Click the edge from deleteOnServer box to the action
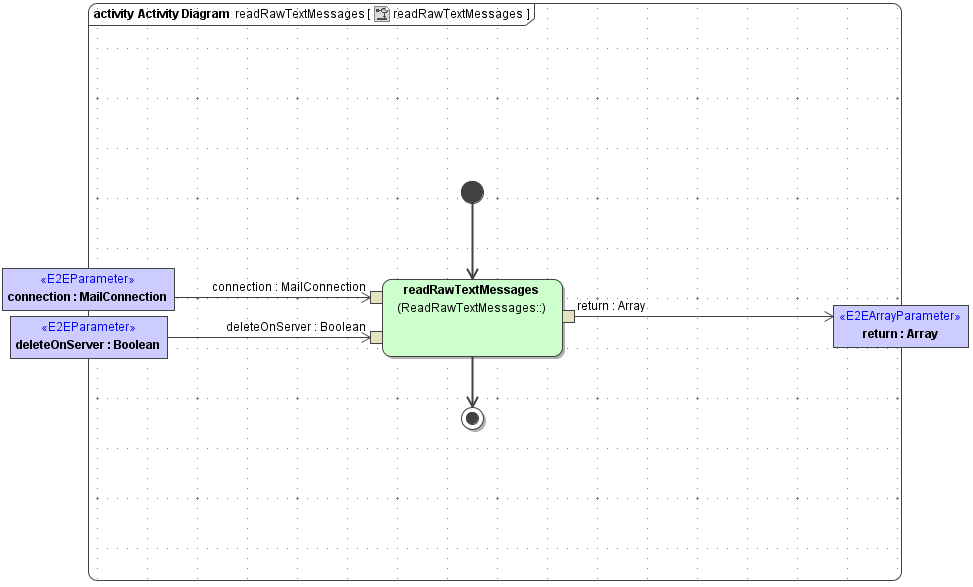This screenshot has width=973, height=587. [270, 337]
